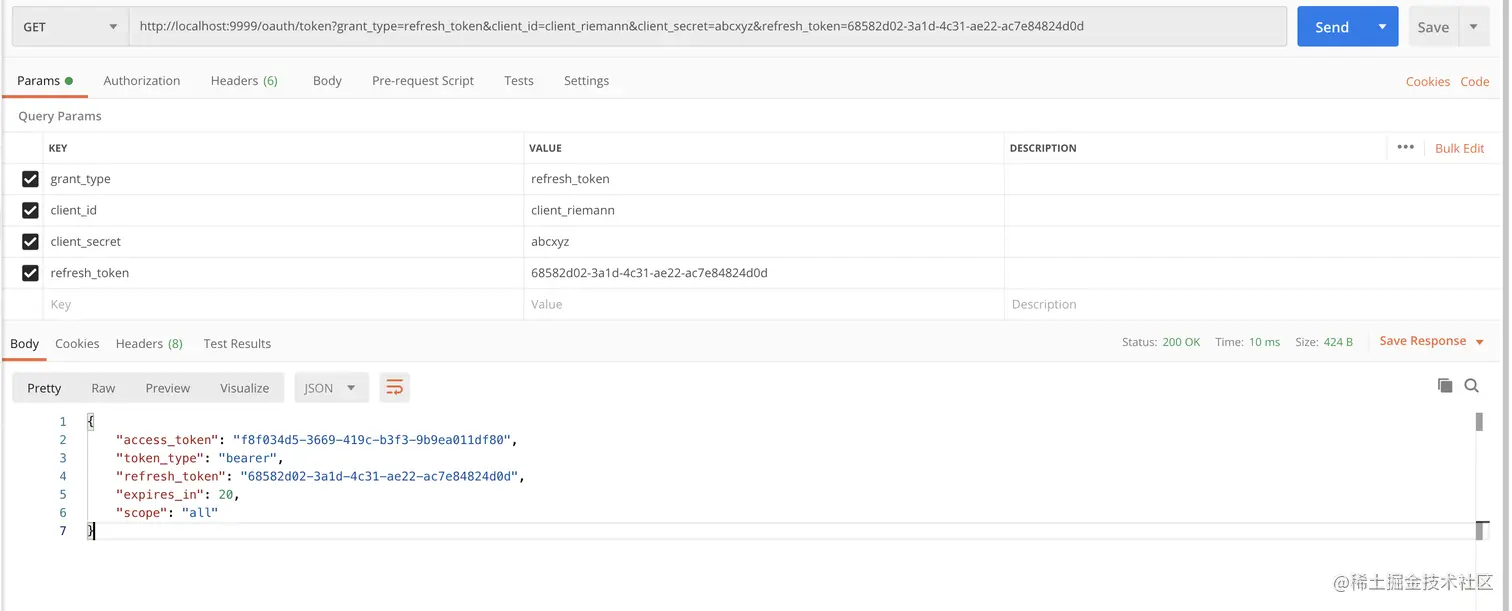This screenshot has height=611, width=1512.
Task: Click the Bulk Edit link
Action: point(1459,148)
